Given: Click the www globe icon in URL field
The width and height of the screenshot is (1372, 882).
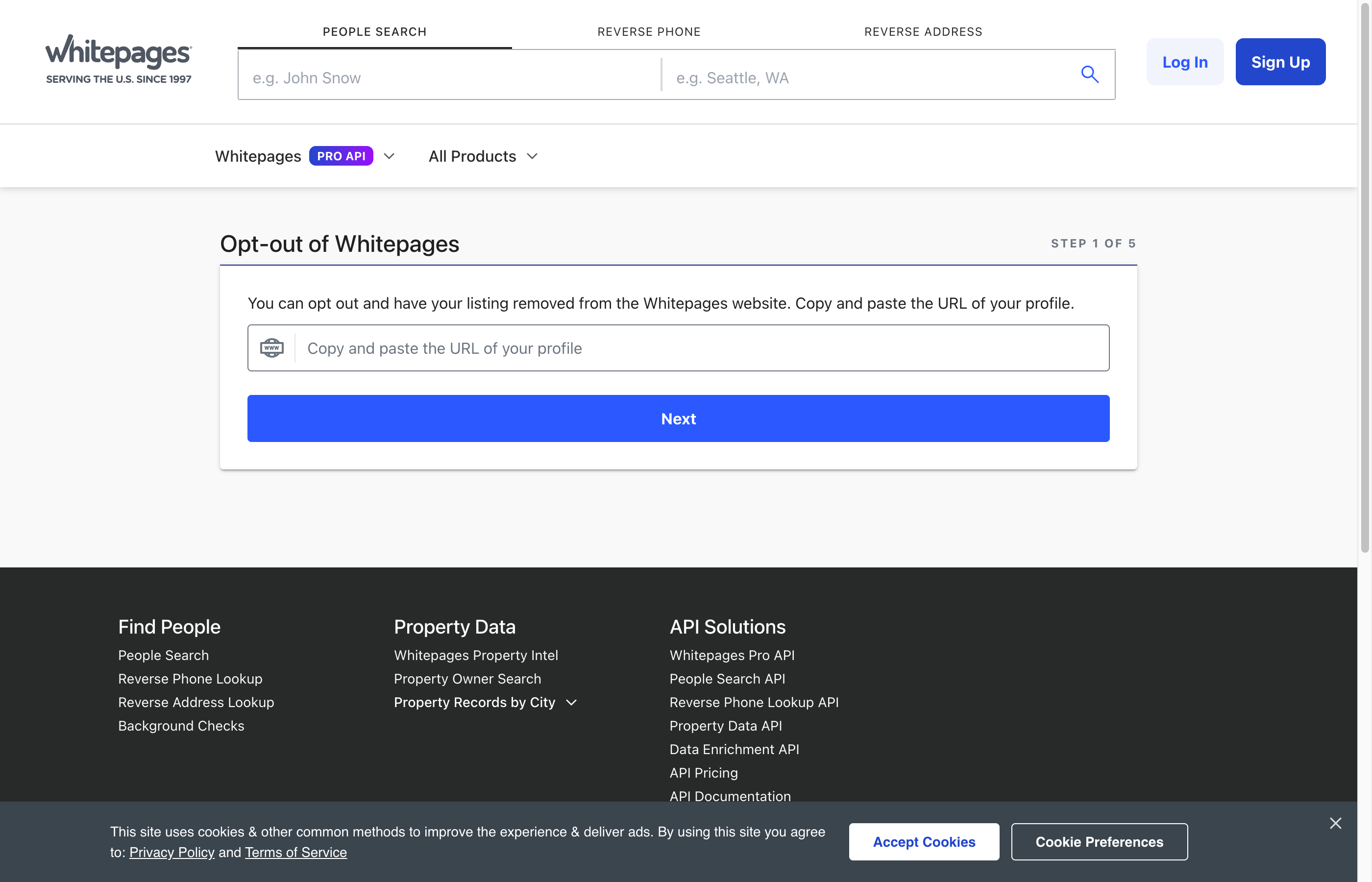Looking at the screenshot, I should click(x=271, y=348).
